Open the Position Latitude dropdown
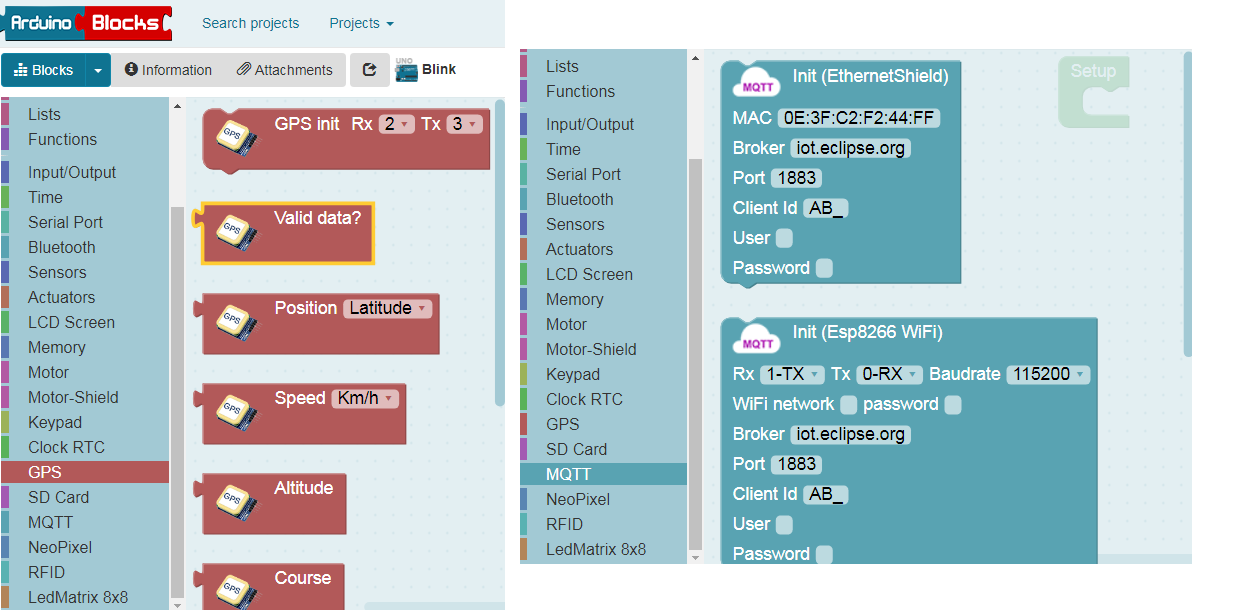This screenshot has width=1235, height=610. coord(387,308)
